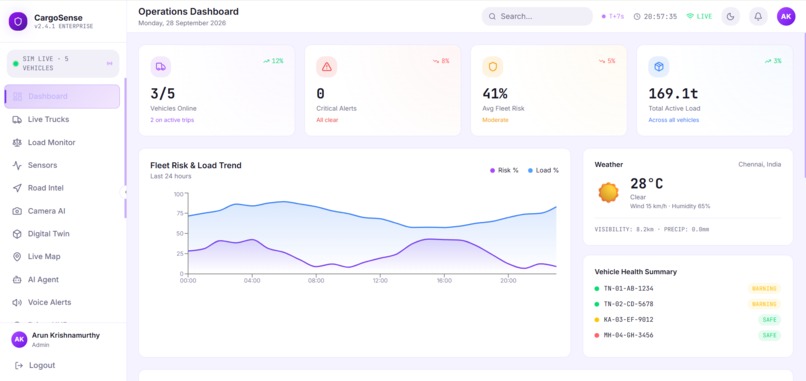Open Live Map via its pin icon
Screen dimensions: 806x381
point(17,257)
